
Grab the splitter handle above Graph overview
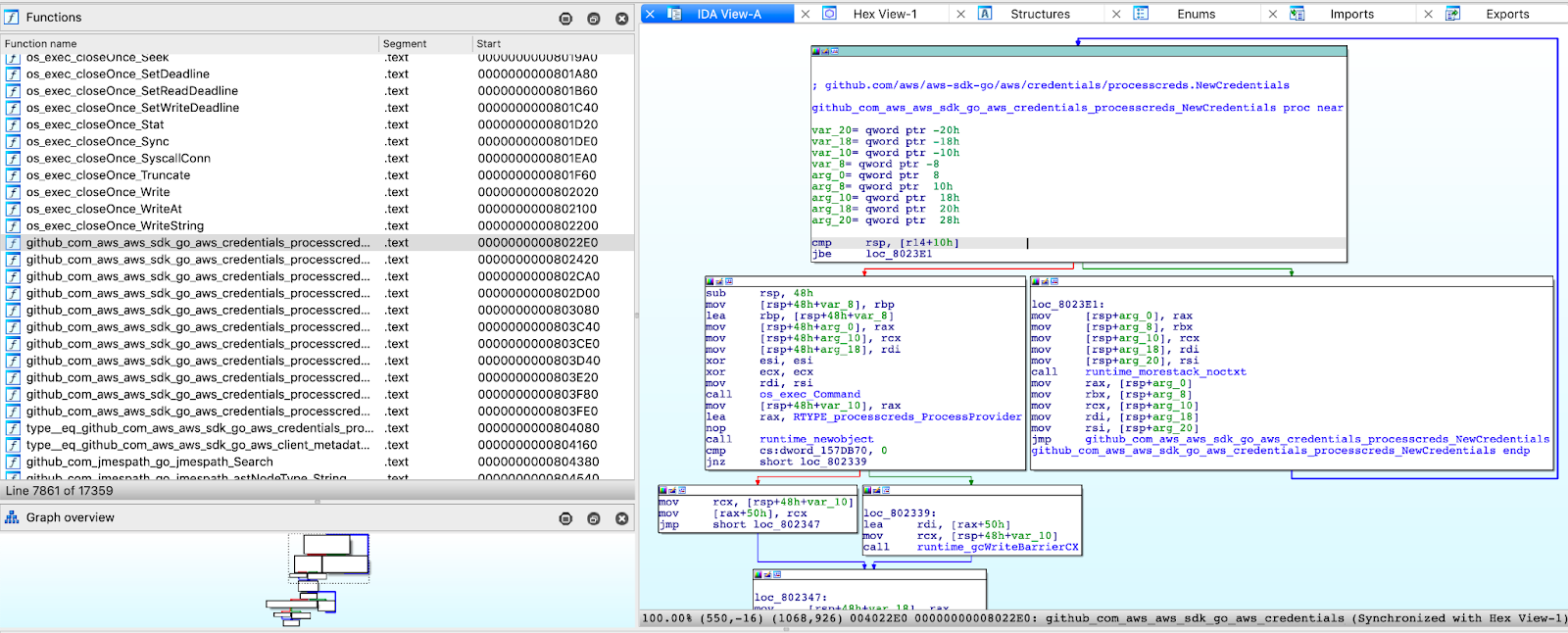(317, 502)
